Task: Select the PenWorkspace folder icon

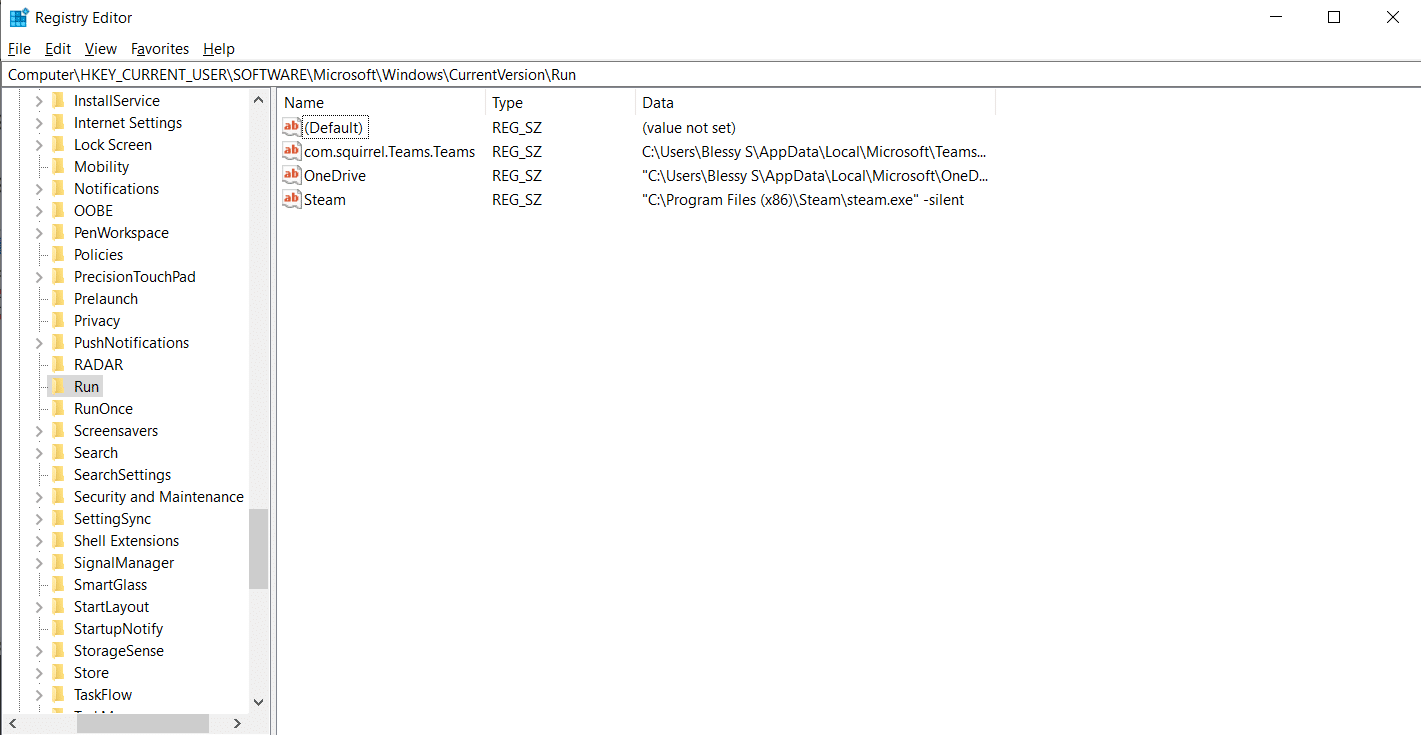Action: pyautogui.click(x=58, y=233)
